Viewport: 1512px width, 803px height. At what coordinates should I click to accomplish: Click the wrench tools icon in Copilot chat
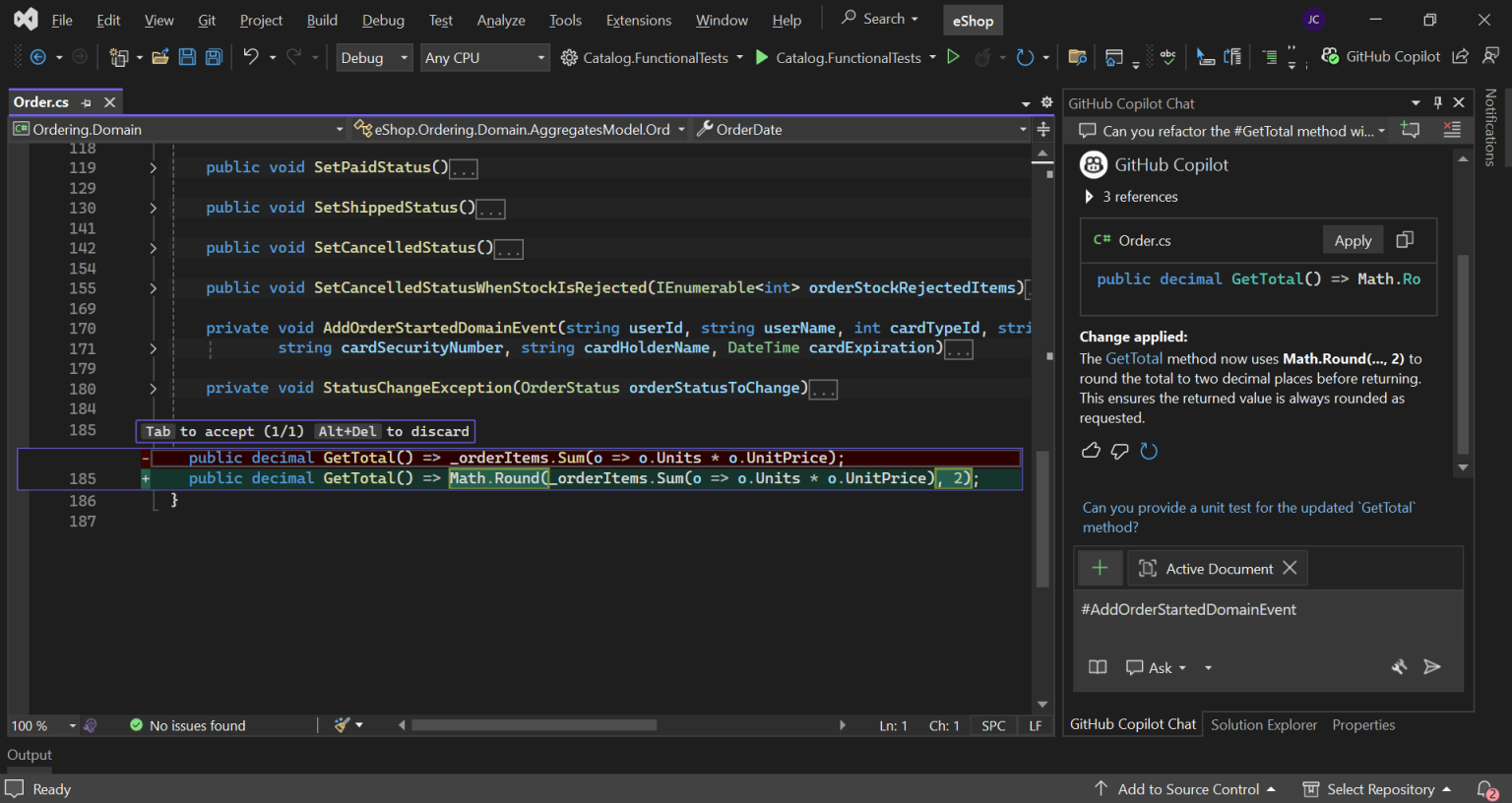1400,667
